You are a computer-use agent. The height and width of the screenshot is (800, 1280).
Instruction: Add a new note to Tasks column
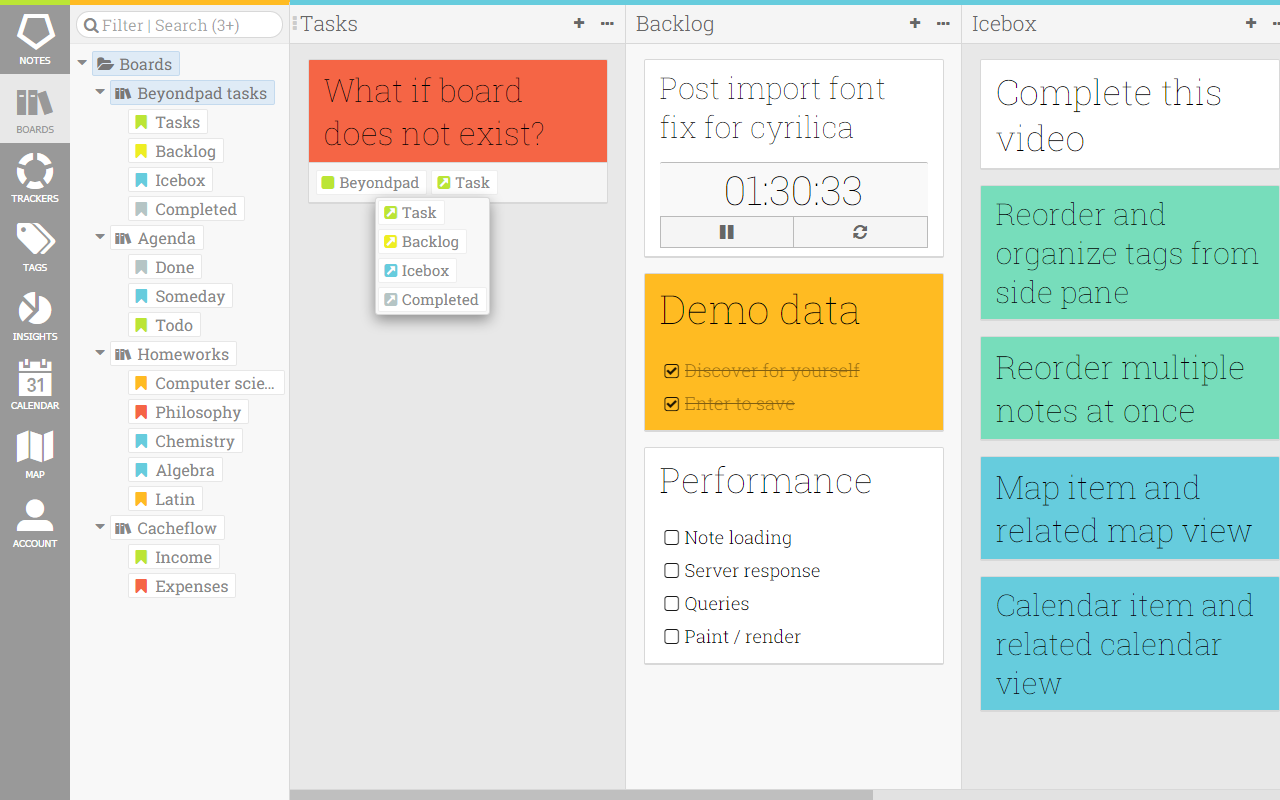[x=579, y=23]
